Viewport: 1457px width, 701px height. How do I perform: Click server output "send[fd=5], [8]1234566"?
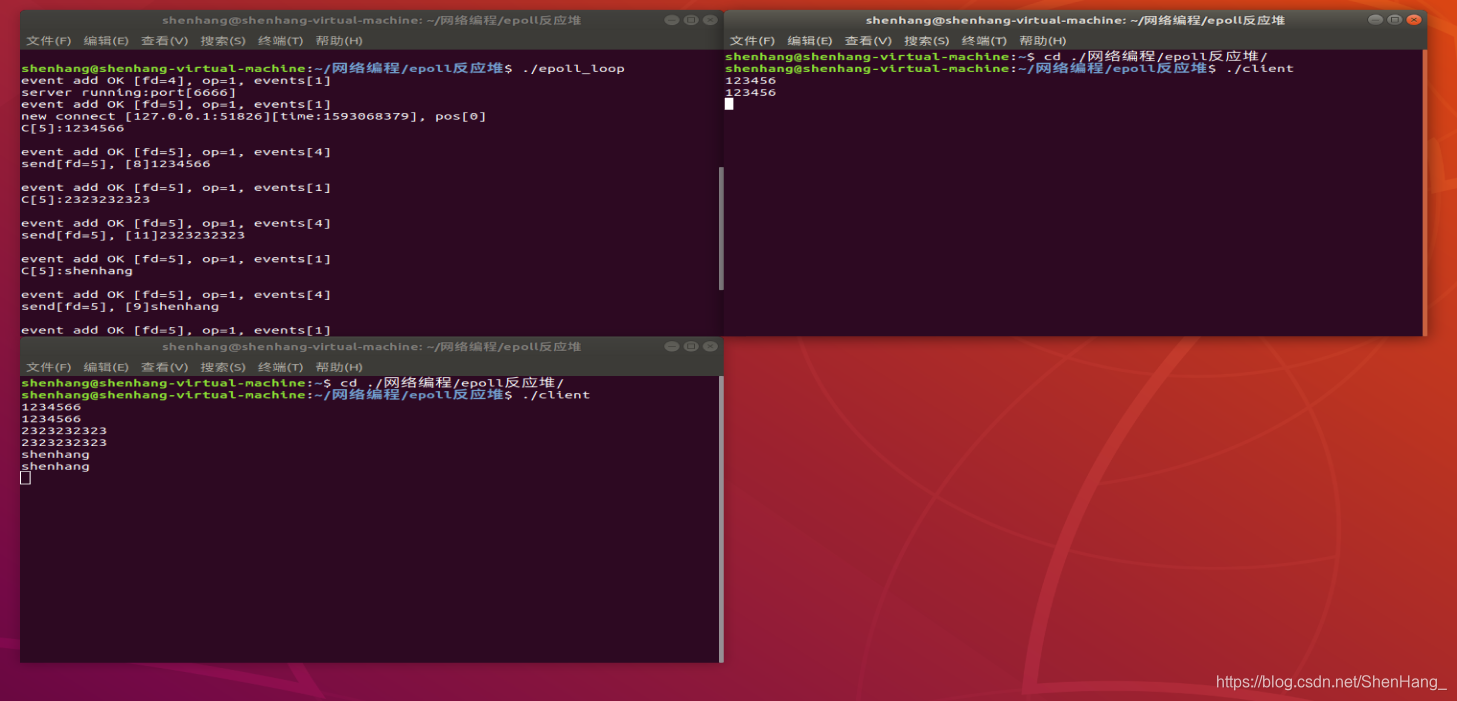pyautogui.click(x=116, y=164)
